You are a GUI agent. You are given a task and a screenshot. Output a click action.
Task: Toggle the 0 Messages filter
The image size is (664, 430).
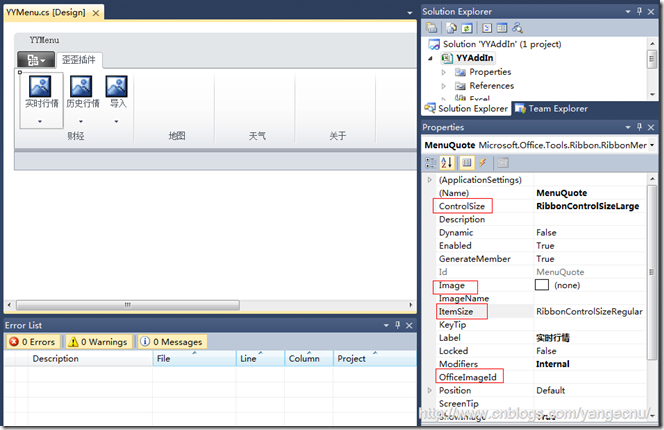(x=172, y=341)
